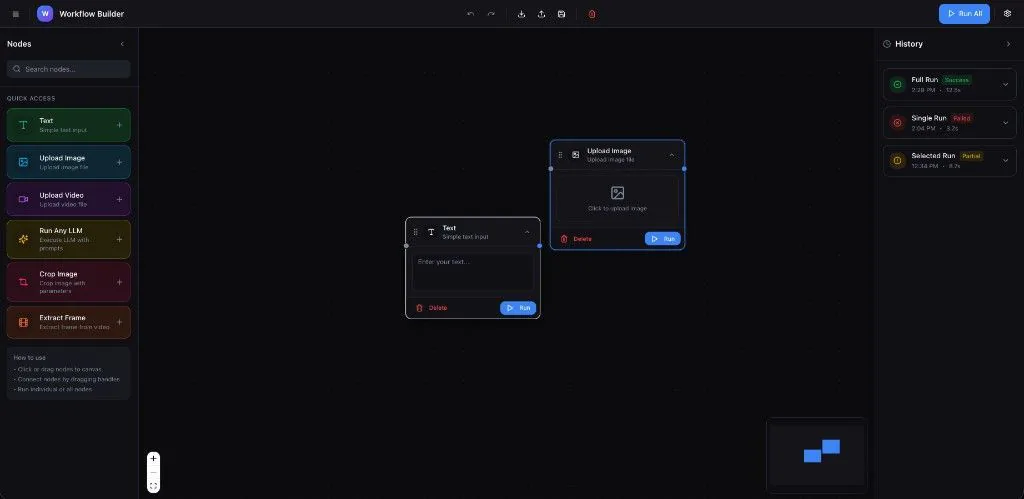Screen dimensions: 1024x499
Task: Click into the Enter your text field
Action: tap(473, 272)
